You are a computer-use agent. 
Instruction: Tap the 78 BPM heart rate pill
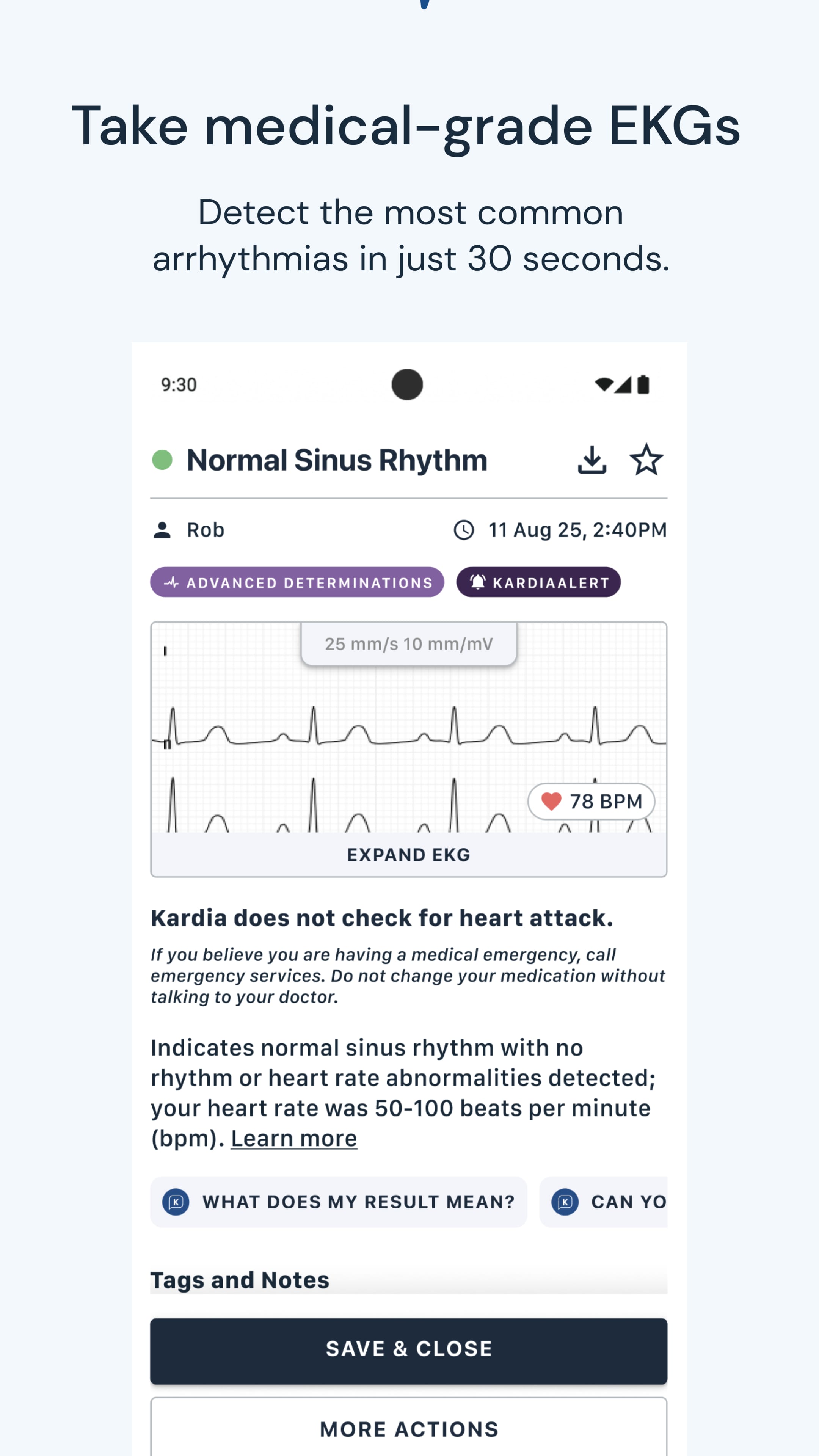click(591, 801)
